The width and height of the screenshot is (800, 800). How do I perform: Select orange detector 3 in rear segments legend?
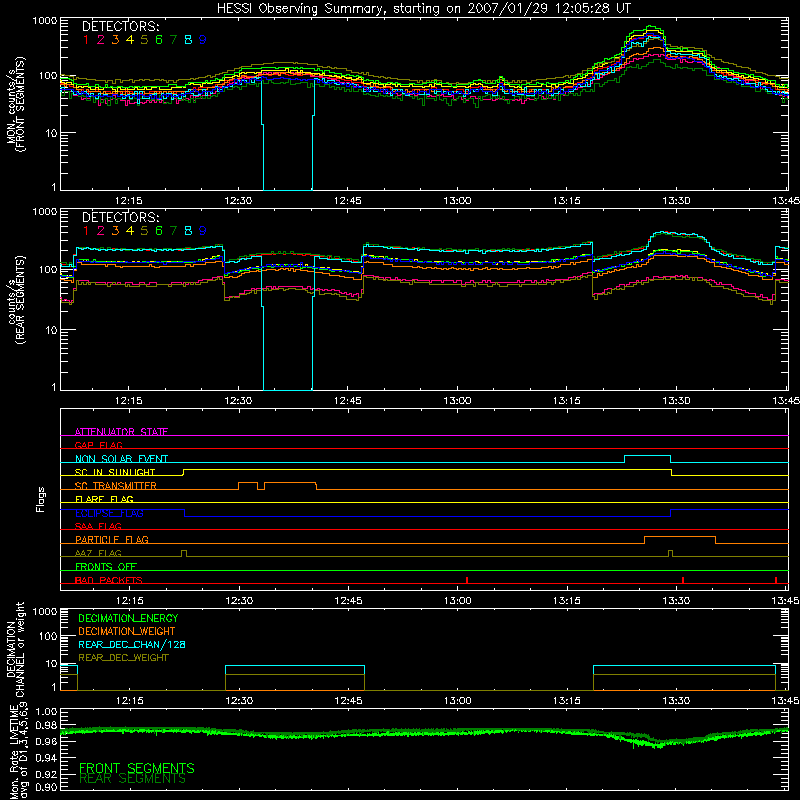[115, 231]
